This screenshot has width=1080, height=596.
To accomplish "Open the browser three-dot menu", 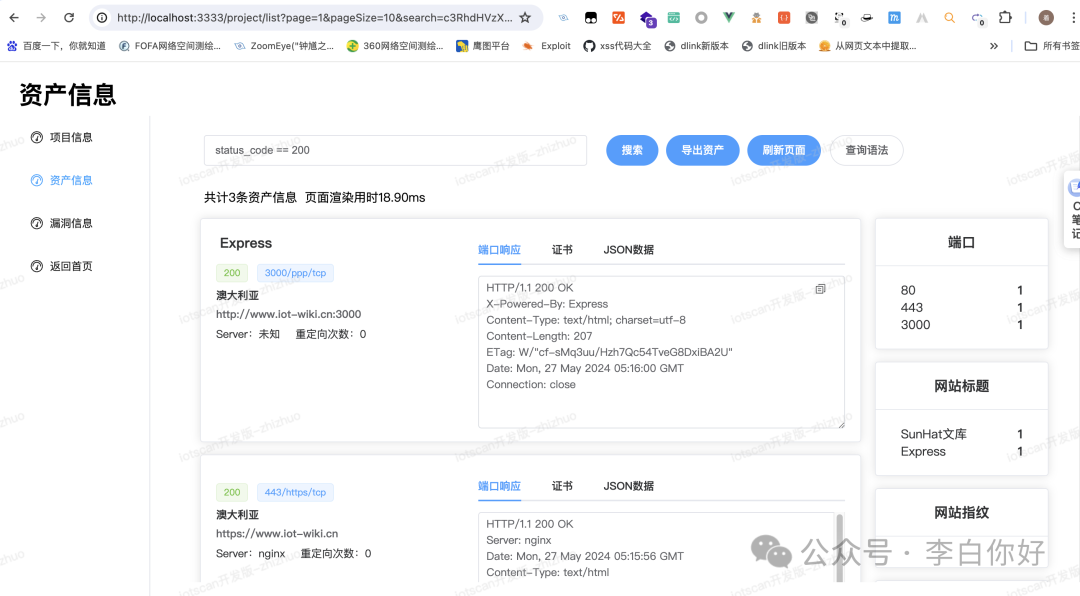I will 1074,17.
